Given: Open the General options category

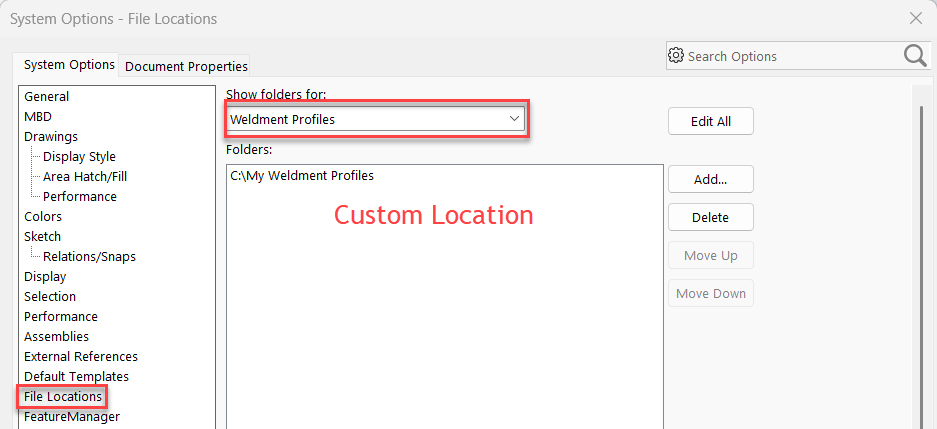Looking at the screenshot, I should click(x=47, y=97).
